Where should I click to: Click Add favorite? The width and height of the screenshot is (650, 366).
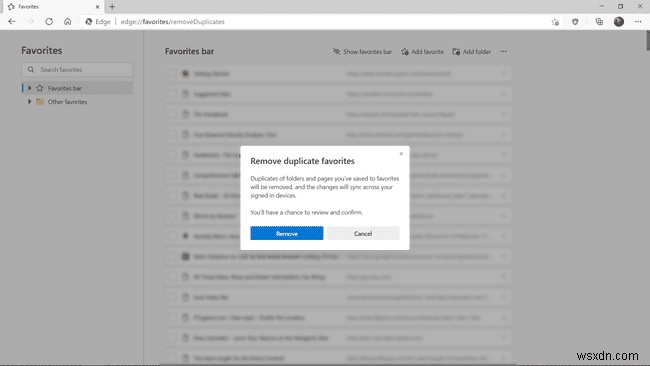coord(422,52)
